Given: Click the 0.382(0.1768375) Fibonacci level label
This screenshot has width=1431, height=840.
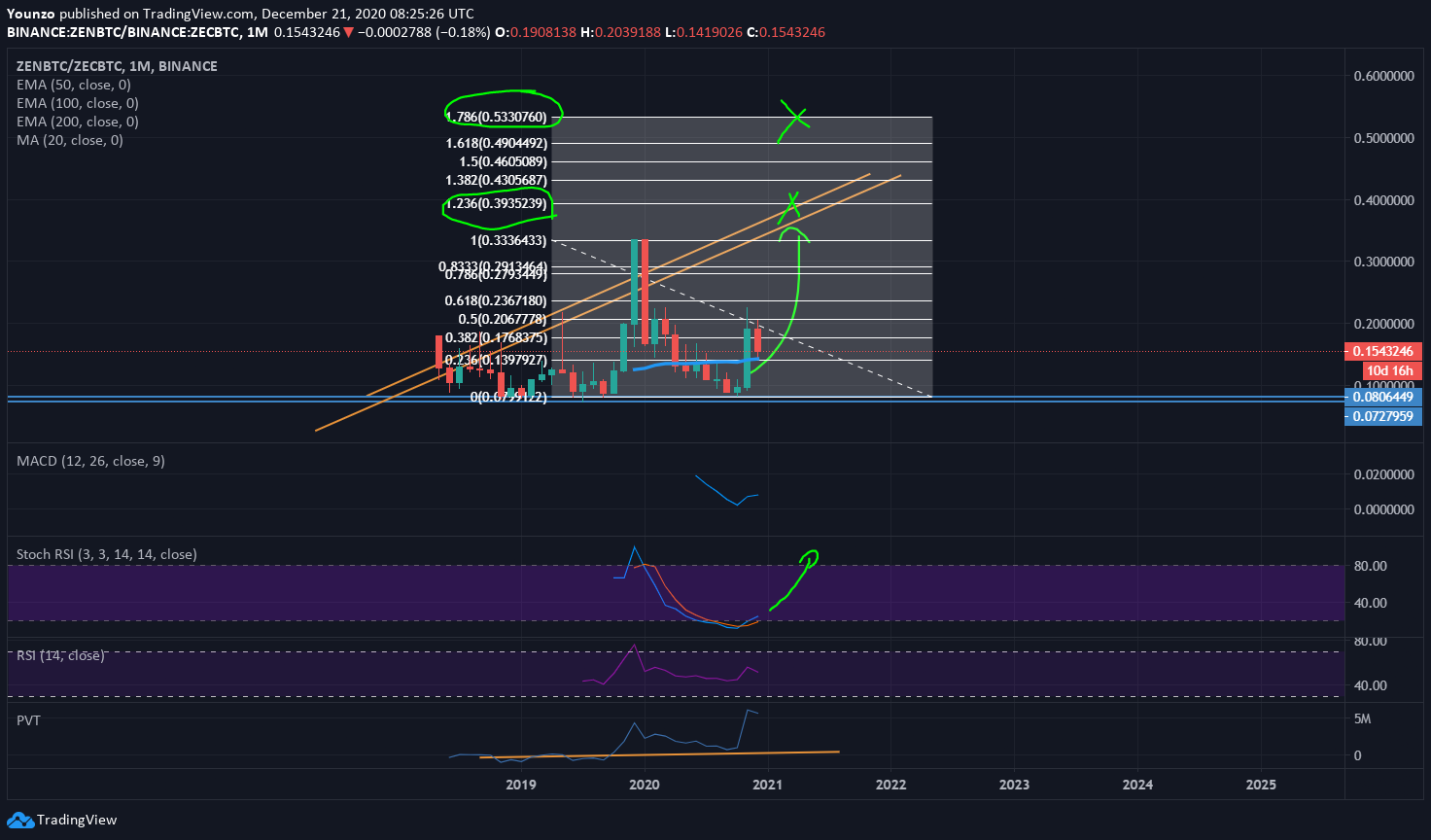Looking at the screenshot, I should pyautogui.click(x=497, y=337).
